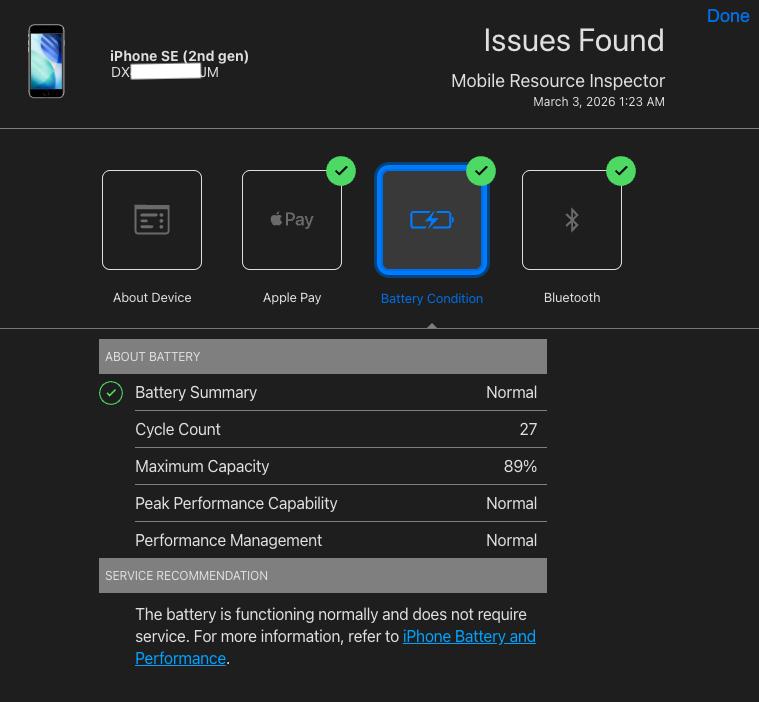
Task: Open the Bluetooth diagnostic tile
Action: 572,220
